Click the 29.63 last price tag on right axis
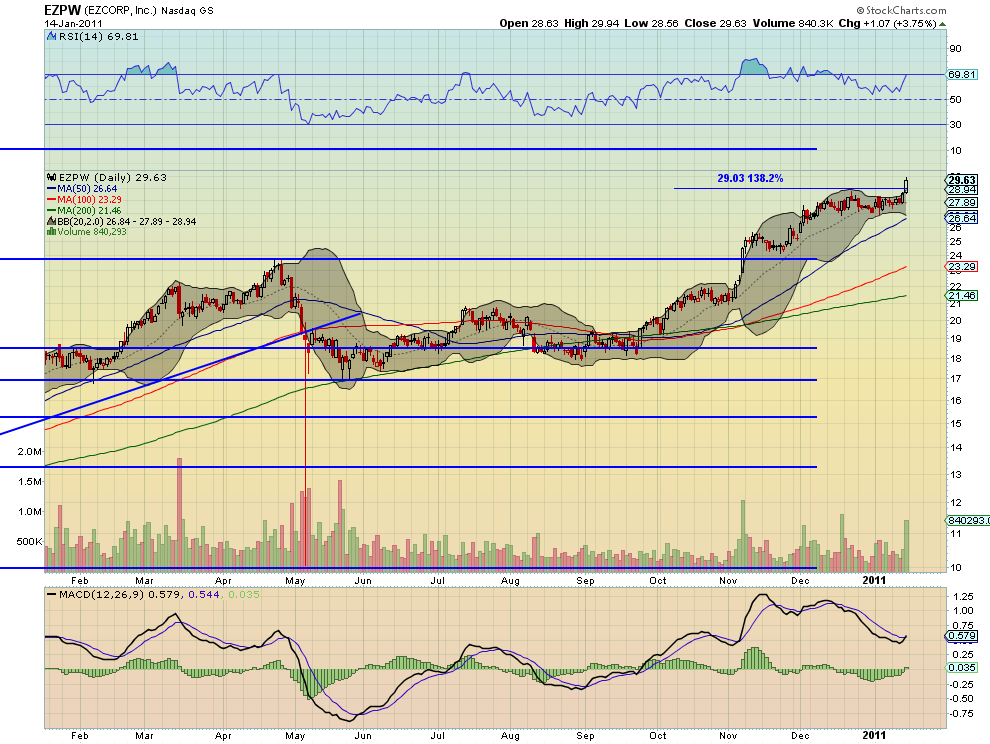990x744 pixels. click(x=962, y=180)
